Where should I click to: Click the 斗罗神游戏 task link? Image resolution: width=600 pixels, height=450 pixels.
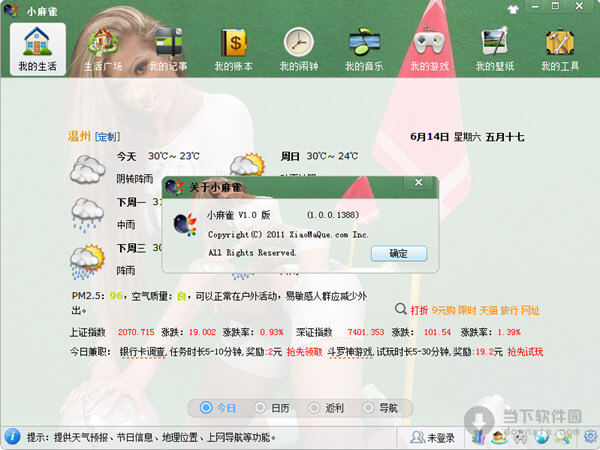point(350,352)
